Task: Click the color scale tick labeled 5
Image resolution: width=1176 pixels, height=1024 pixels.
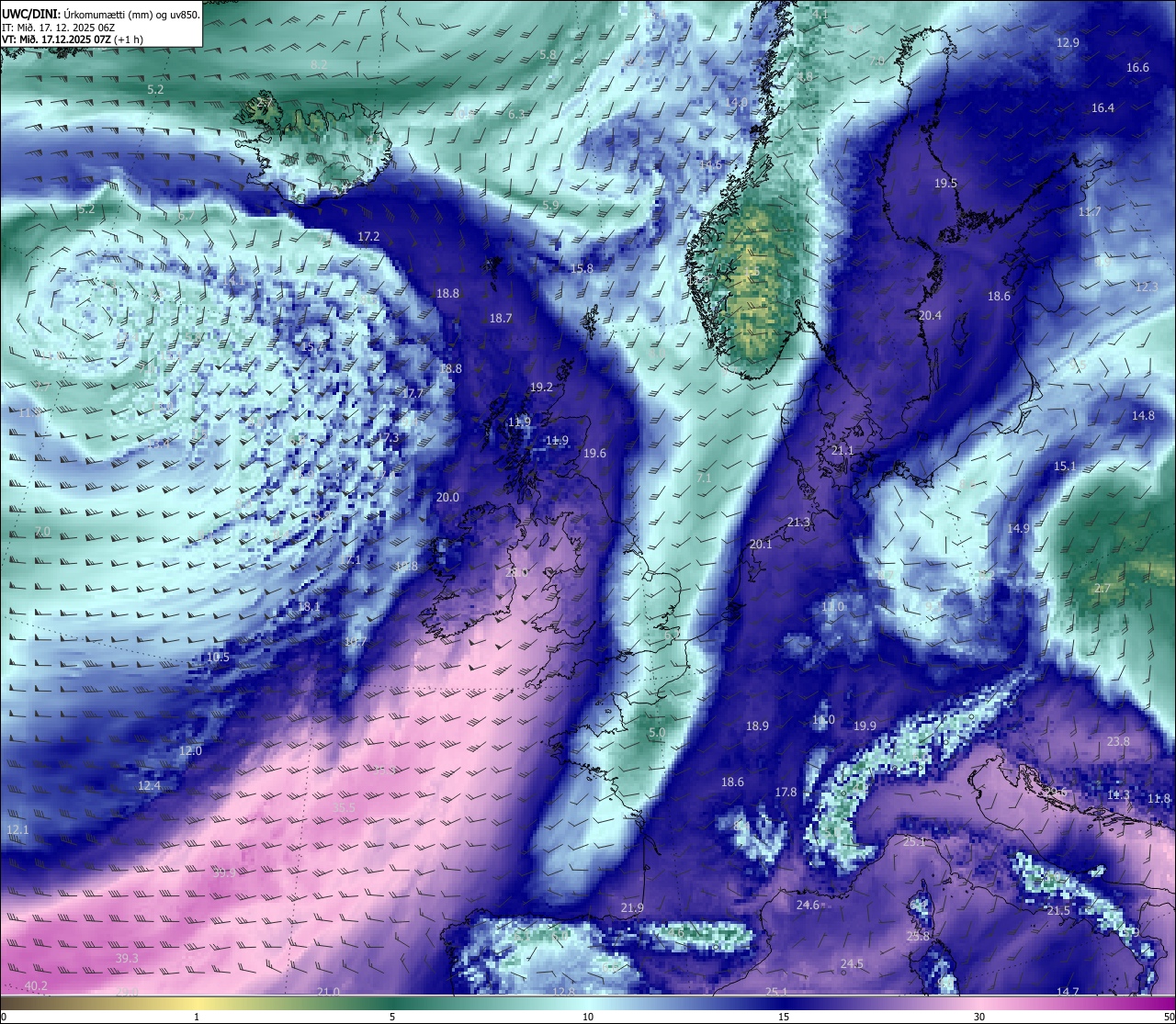Action: pyautogui.click(x=392, y=1017)
